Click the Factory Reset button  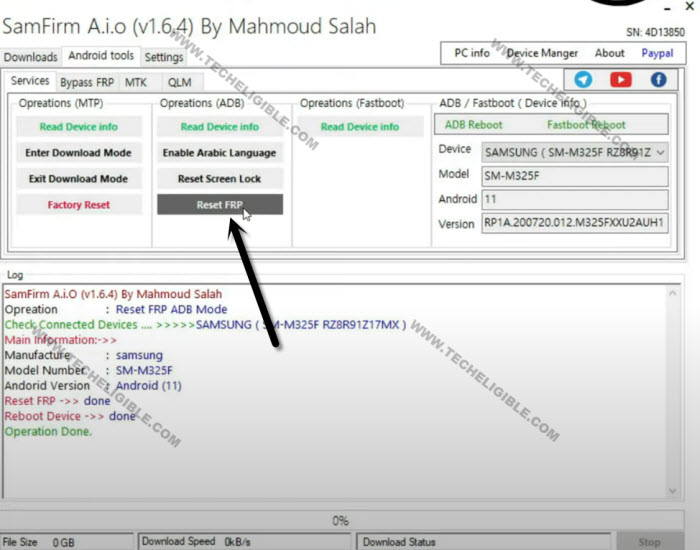pos(79,205)
